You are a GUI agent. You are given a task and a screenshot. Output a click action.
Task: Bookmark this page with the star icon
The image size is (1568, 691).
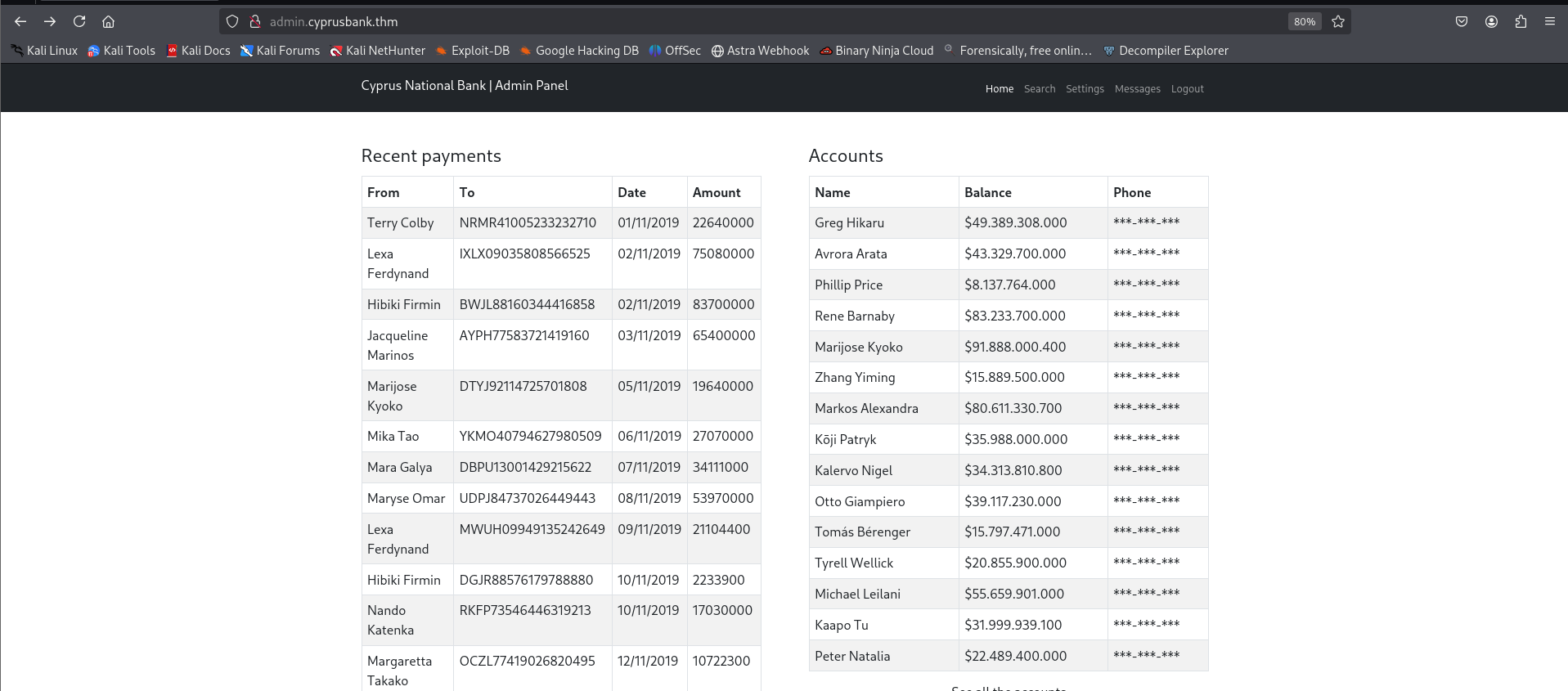coord(1338,22)
